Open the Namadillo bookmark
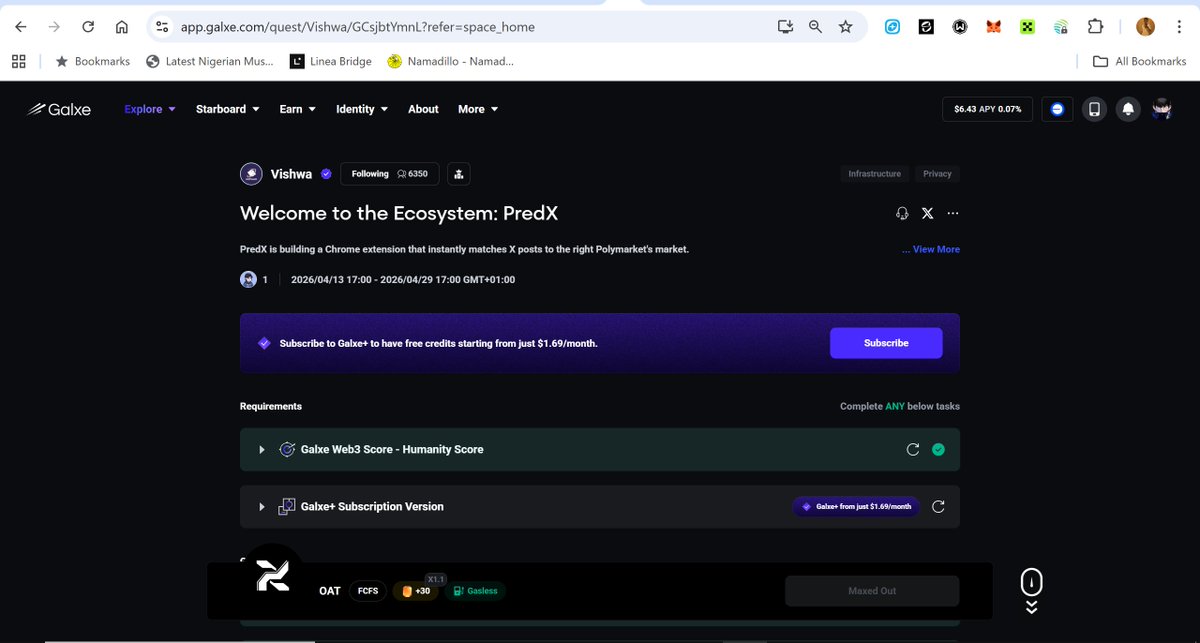The height and width of the screenshot is (643, 1200). pos(451,61)
